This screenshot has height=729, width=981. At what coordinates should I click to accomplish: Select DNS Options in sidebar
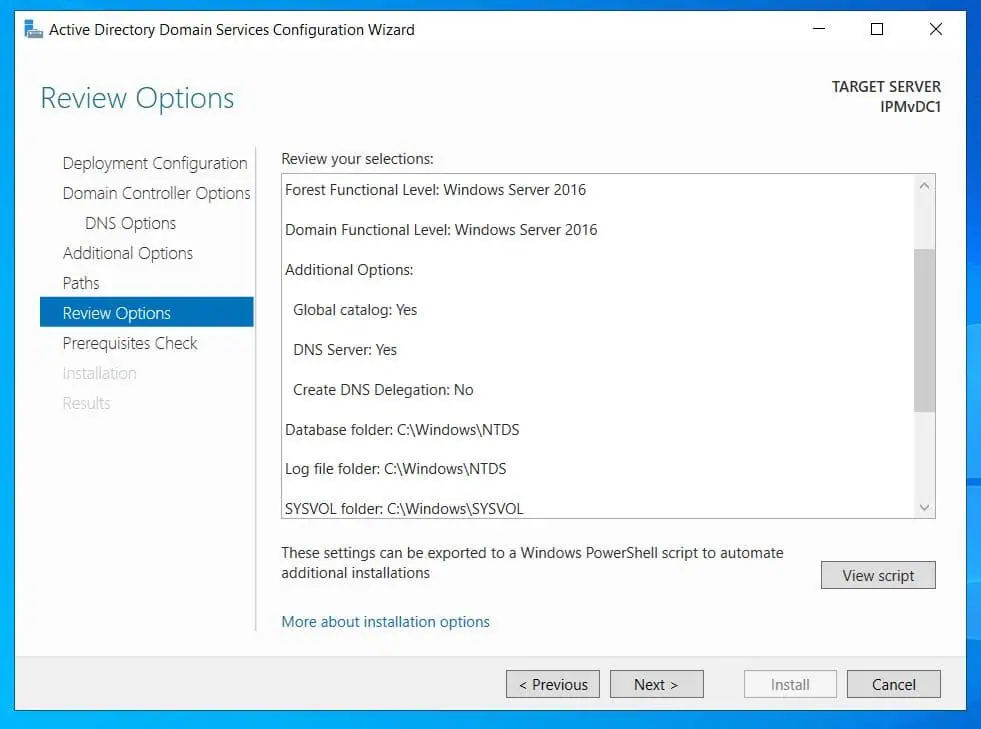[x=130, y=223]
